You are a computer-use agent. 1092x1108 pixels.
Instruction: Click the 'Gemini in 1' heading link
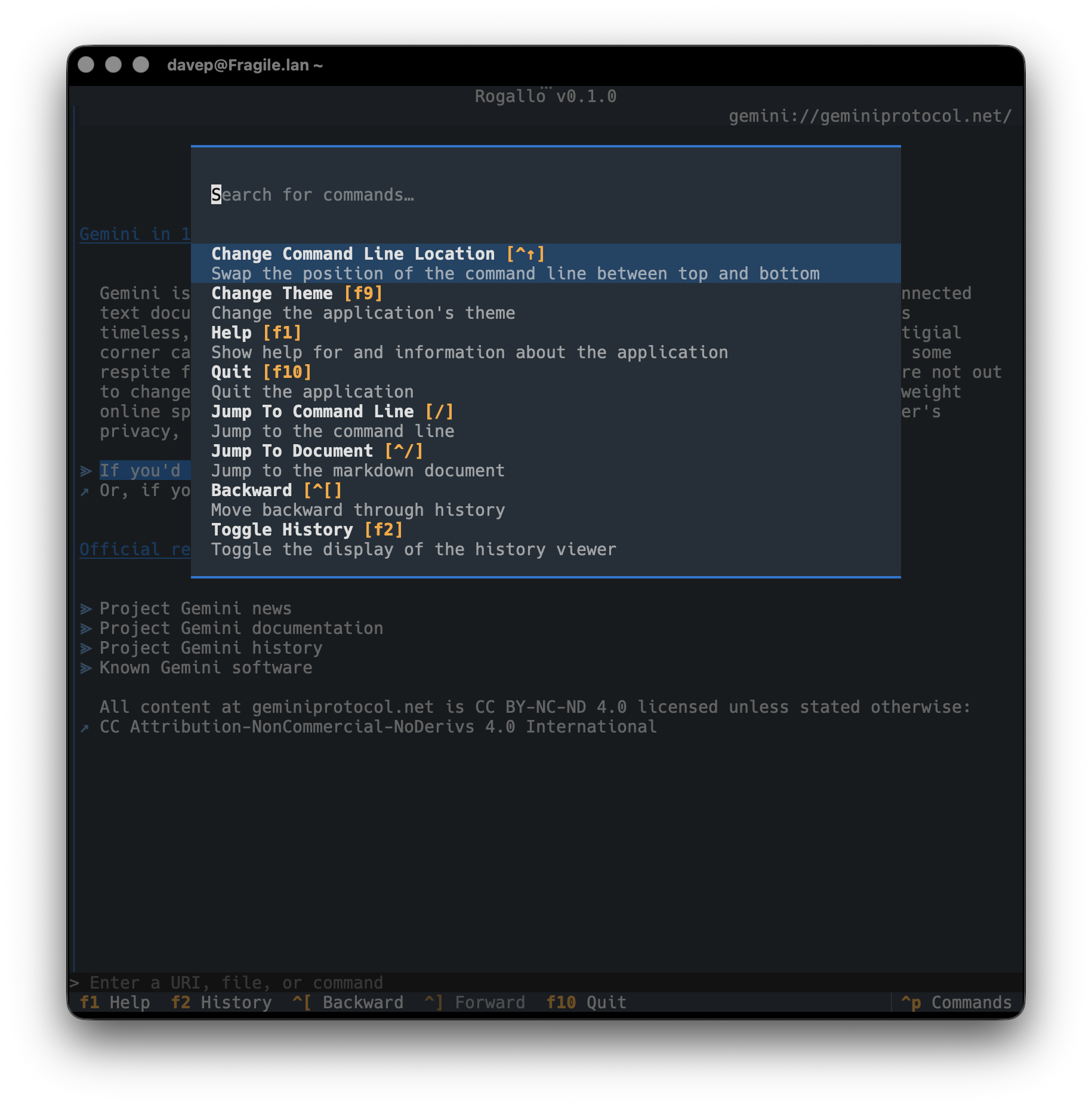pyautogui.click(x=135, y=234)
